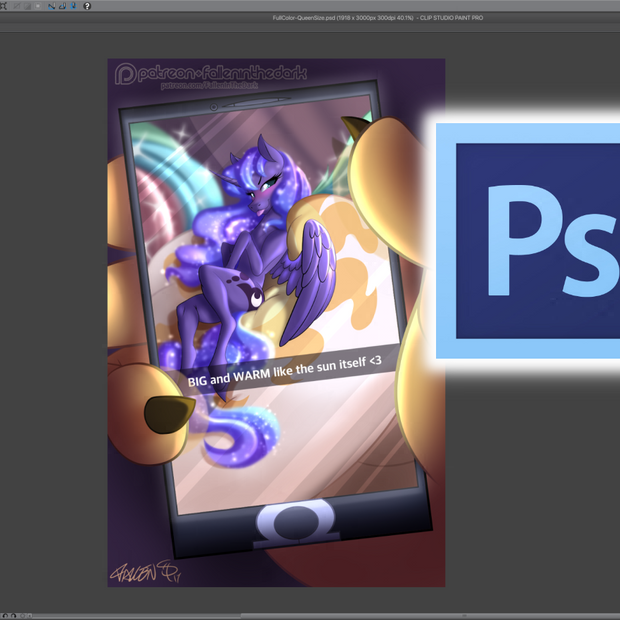The height and width of the screenshot is (620, 620).
Task: Click the horizontal scrollbar thumb at bottom
Action: point(430,616)
